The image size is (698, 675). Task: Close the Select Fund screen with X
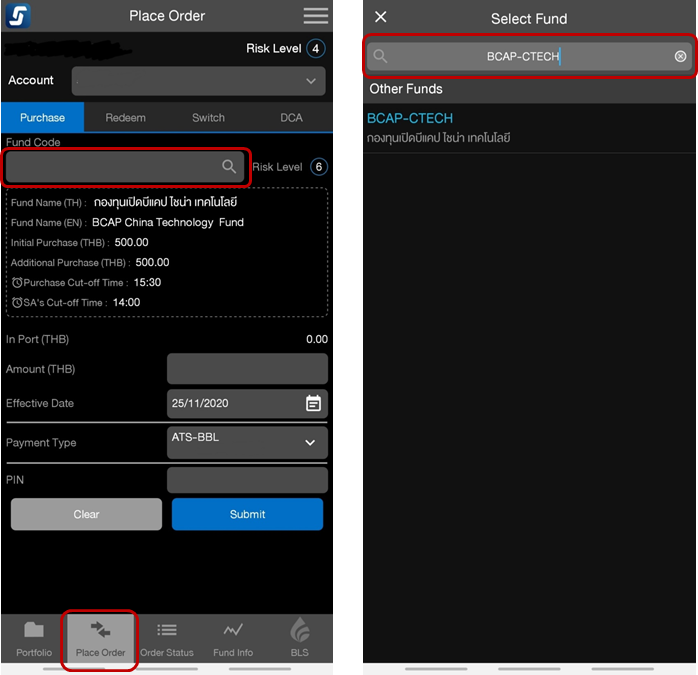click(380, 17)
